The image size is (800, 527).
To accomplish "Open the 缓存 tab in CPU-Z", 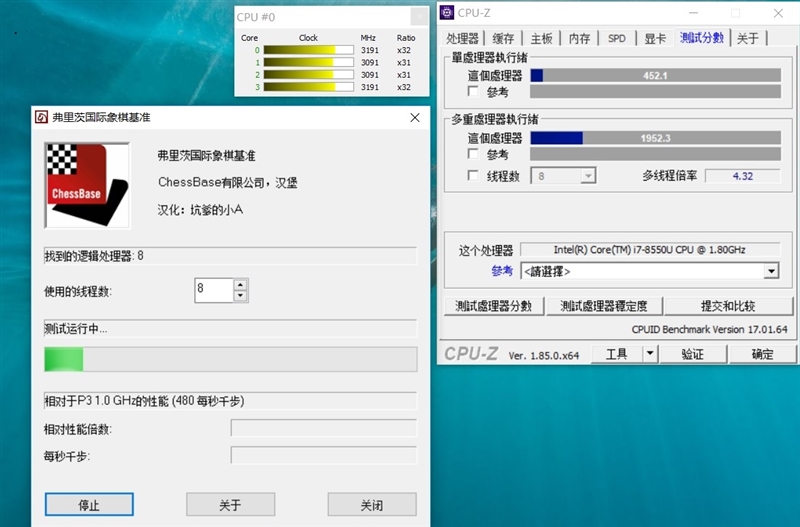I will click(503, 38).
